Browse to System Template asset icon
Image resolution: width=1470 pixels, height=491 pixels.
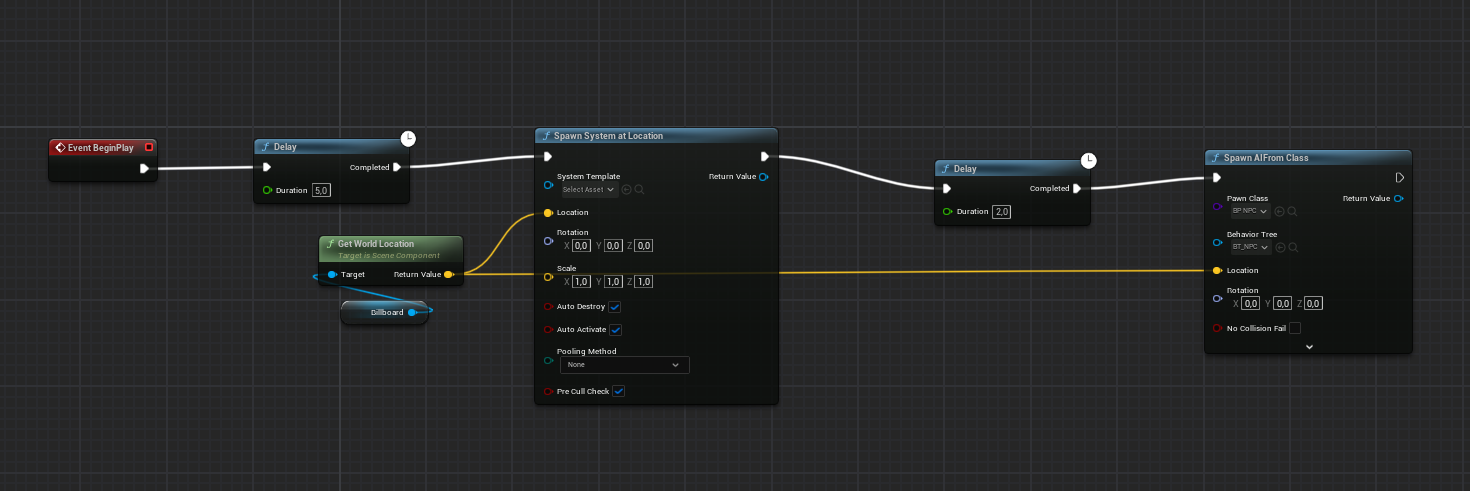point(639,189)
